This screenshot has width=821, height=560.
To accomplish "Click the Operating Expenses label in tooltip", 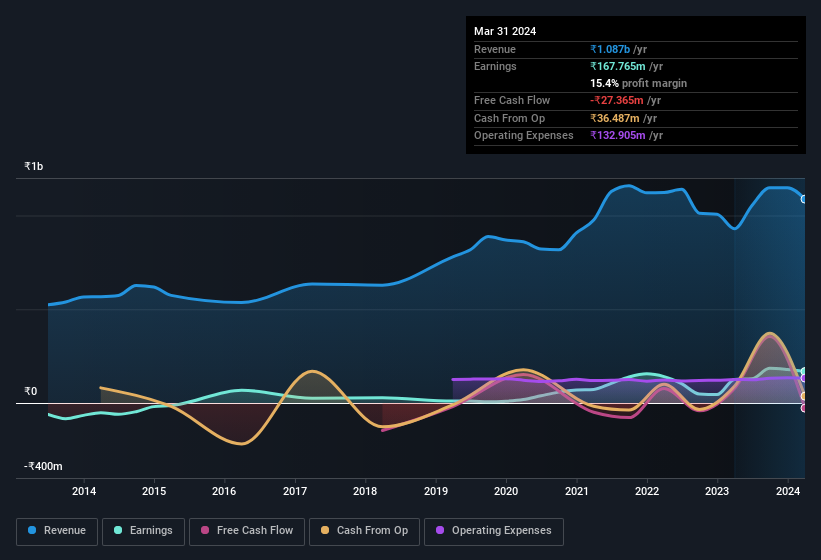I will [524, 136].
